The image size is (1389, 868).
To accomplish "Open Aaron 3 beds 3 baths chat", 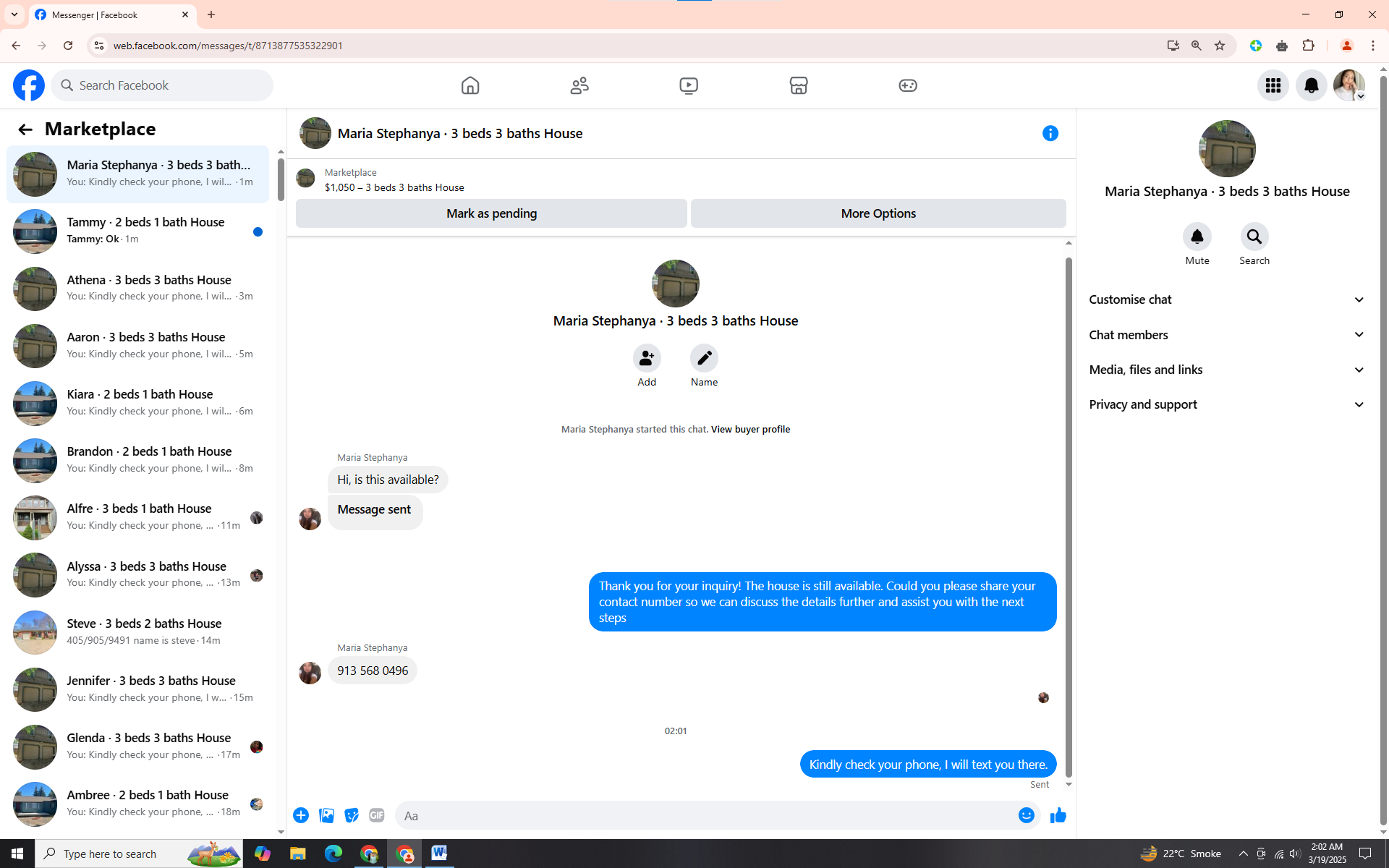I will coord(137,346).
